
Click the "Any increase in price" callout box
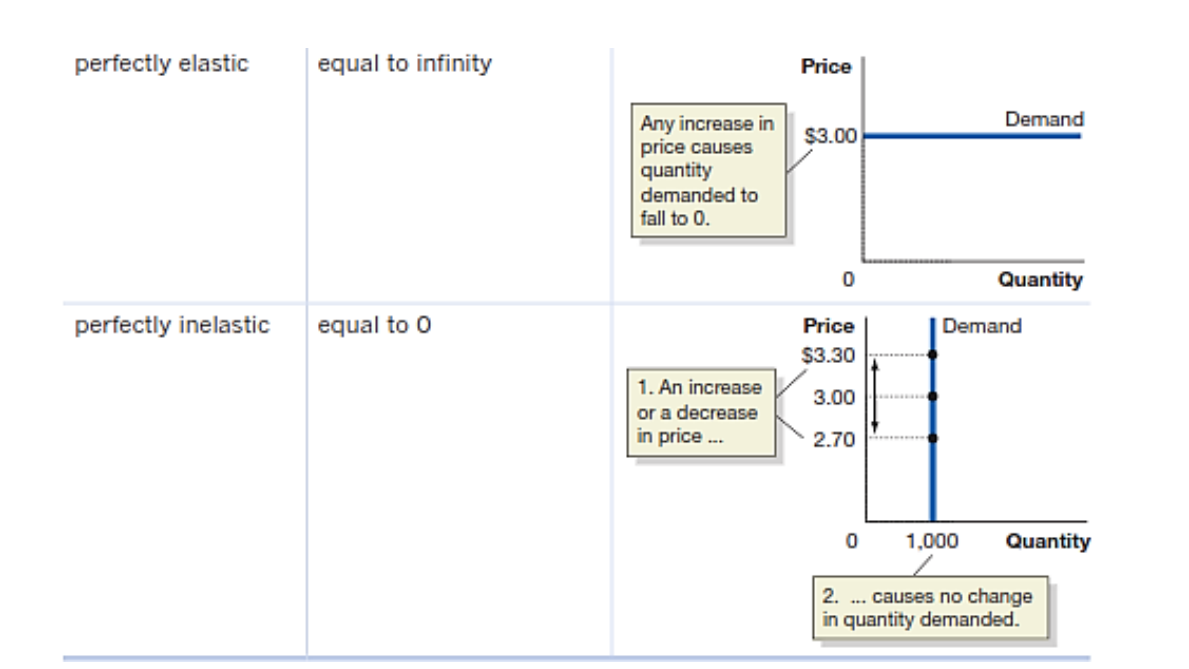(x=707, y=172)
